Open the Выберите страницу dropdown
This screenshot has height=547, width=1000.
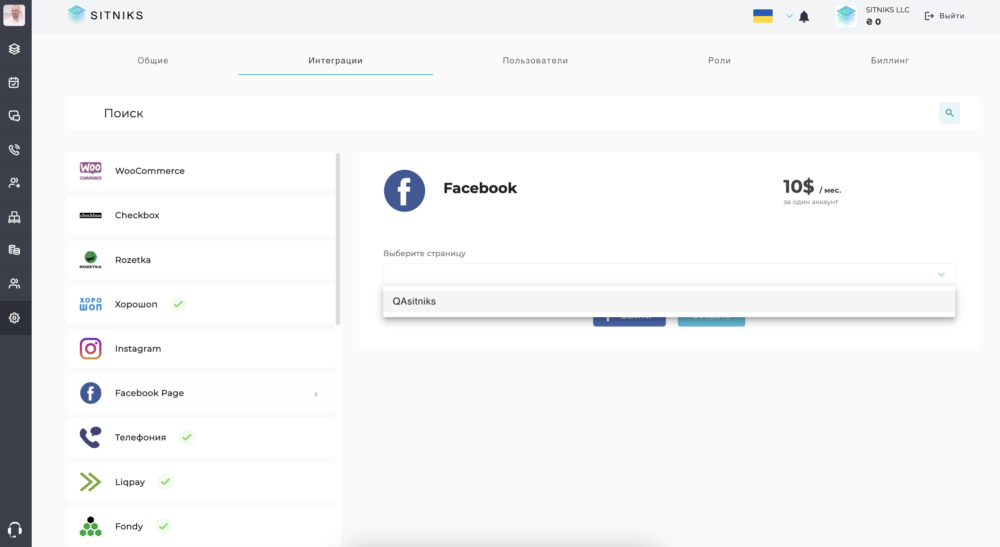click(669, 274)
